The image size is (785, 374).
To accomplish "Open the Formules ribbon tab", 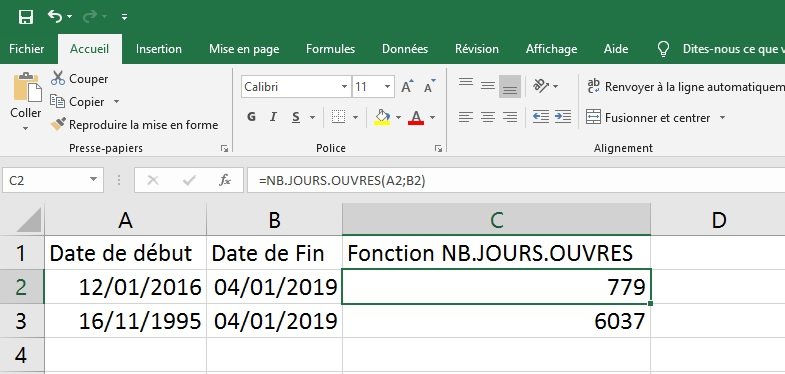I will tap(330, 49).
